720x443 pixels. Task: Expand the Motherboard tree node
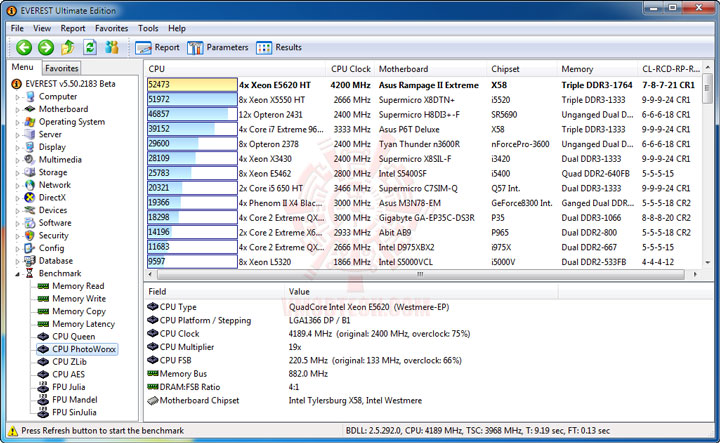coord(17,110)
